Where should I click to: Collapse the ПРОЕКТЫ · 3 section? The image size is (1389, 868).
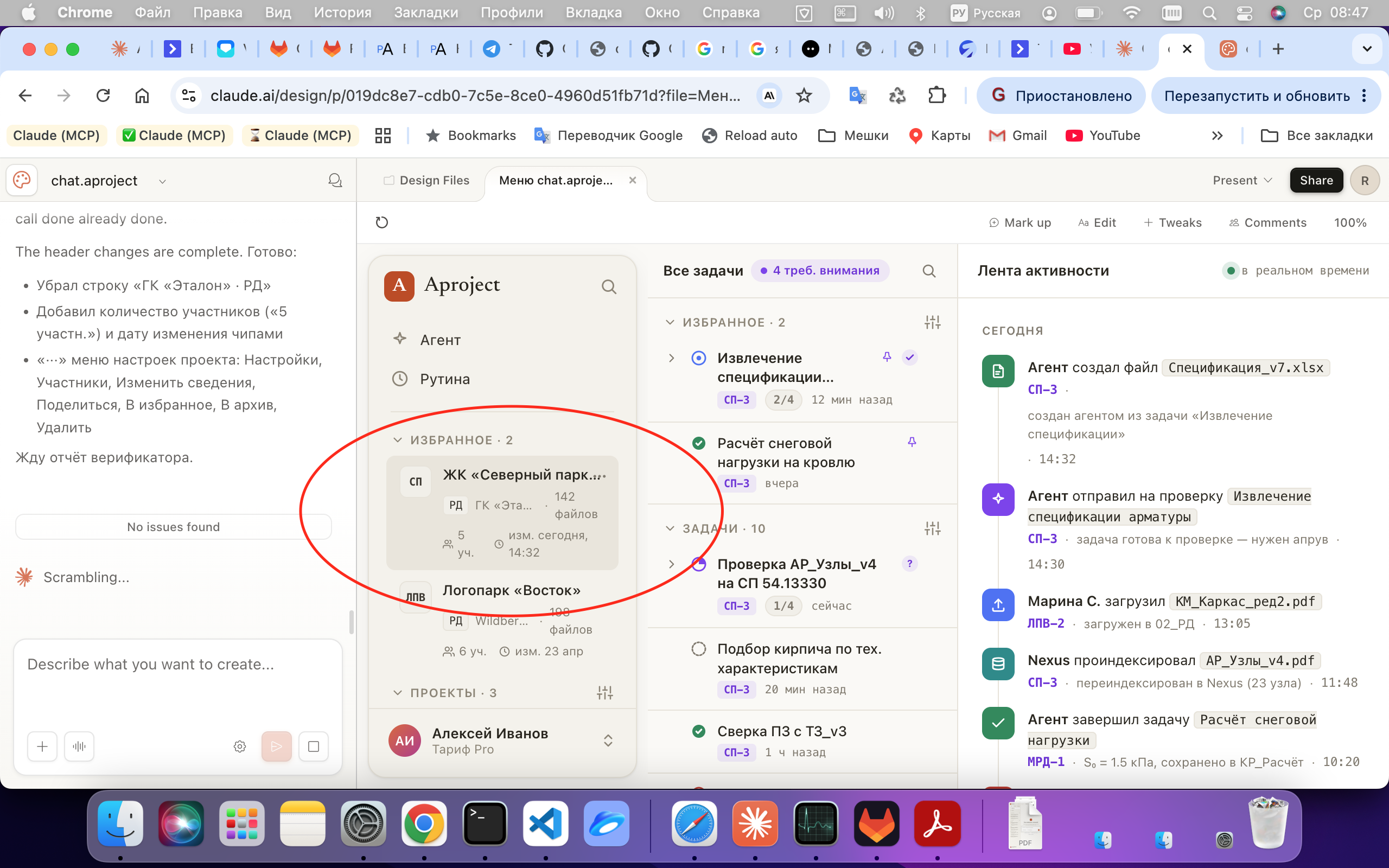397,693
